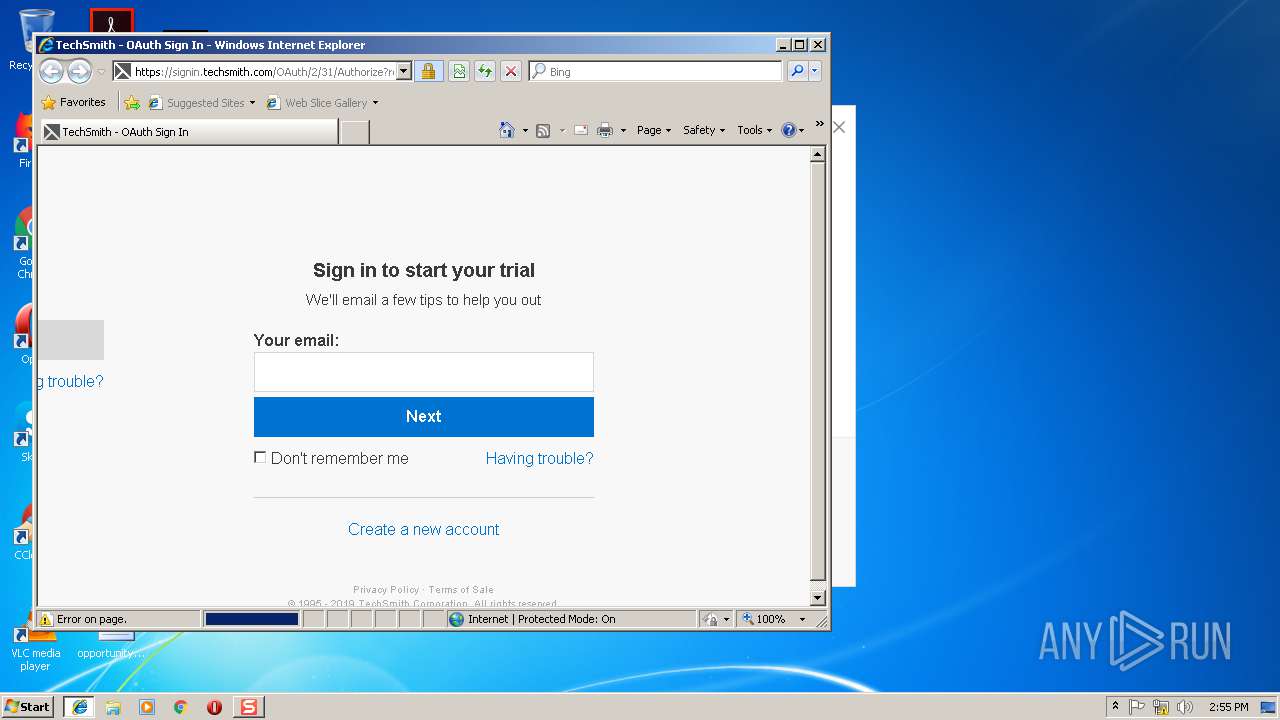
Task: Click the Internet Explorer taskbar button
Action: pyautogui.click(x=79, y=706)
